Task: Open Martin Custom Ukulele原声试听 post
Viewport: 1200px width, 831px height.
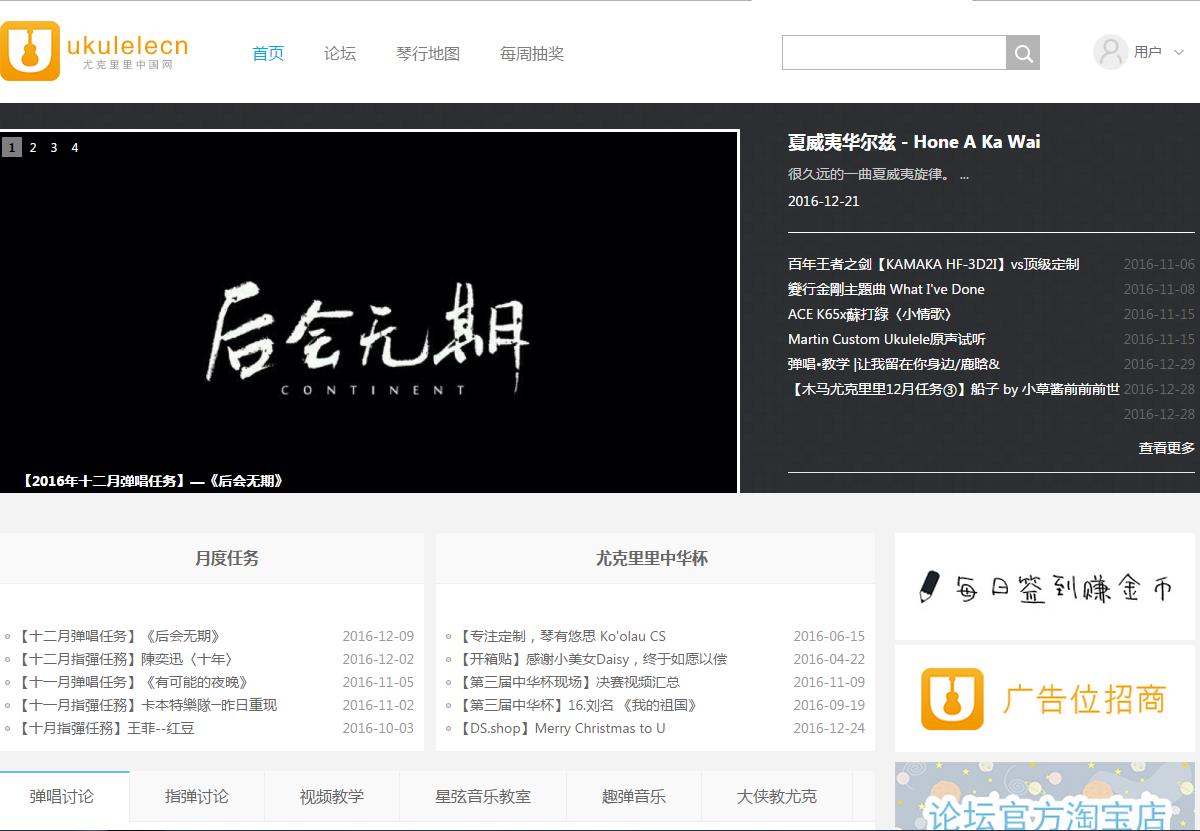Action: [887, 339]
